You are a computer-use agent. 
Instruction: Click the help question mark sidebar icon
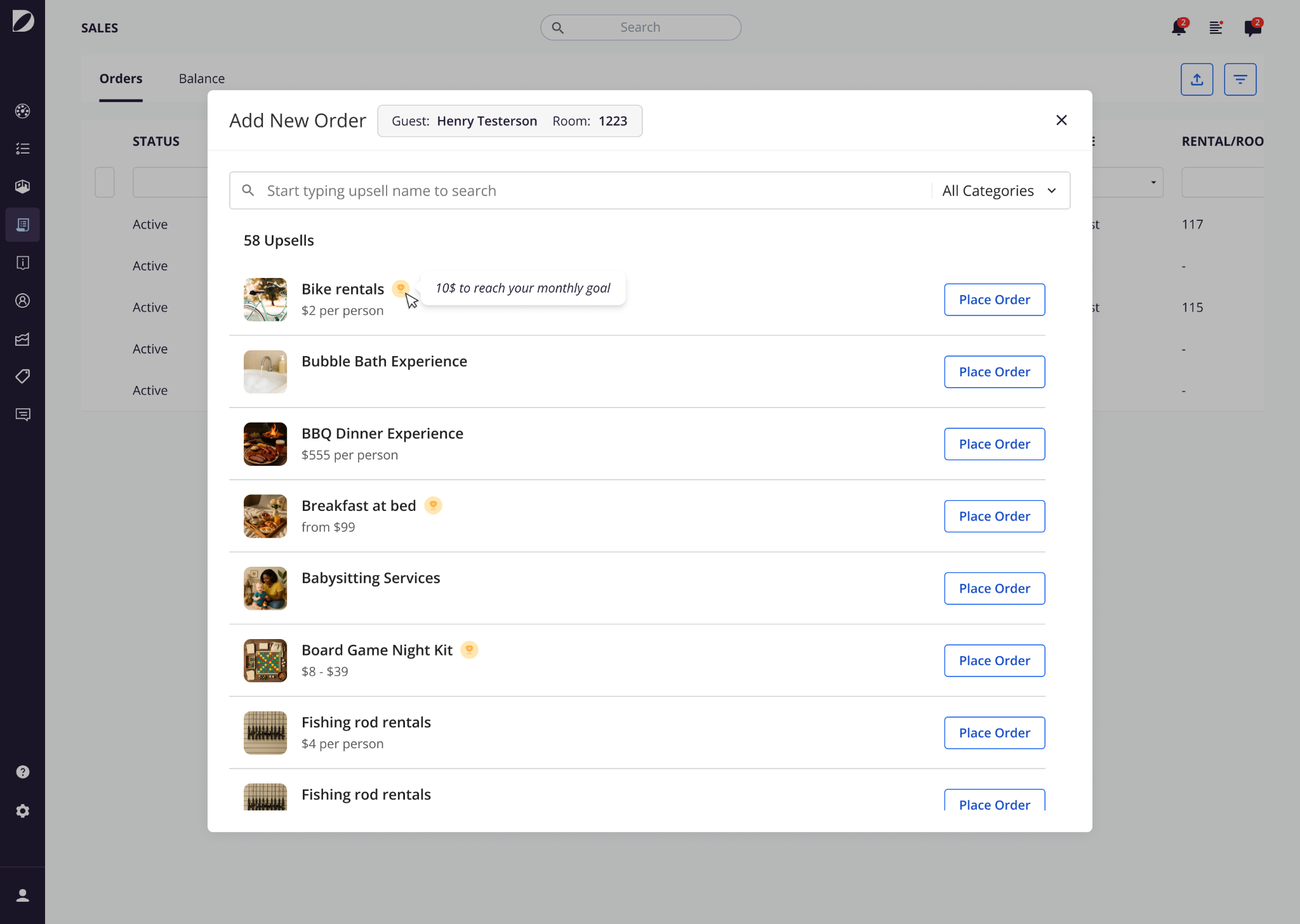click(x=23, y=772)
